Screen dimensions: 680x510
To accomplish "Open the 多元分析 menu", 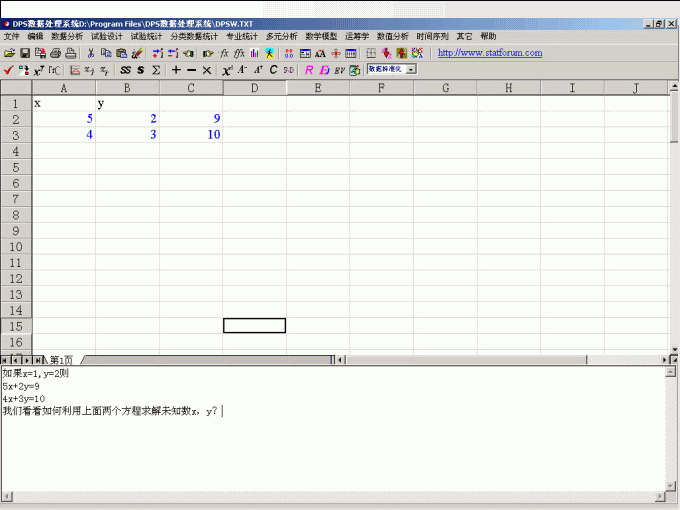I will [281, 36].
